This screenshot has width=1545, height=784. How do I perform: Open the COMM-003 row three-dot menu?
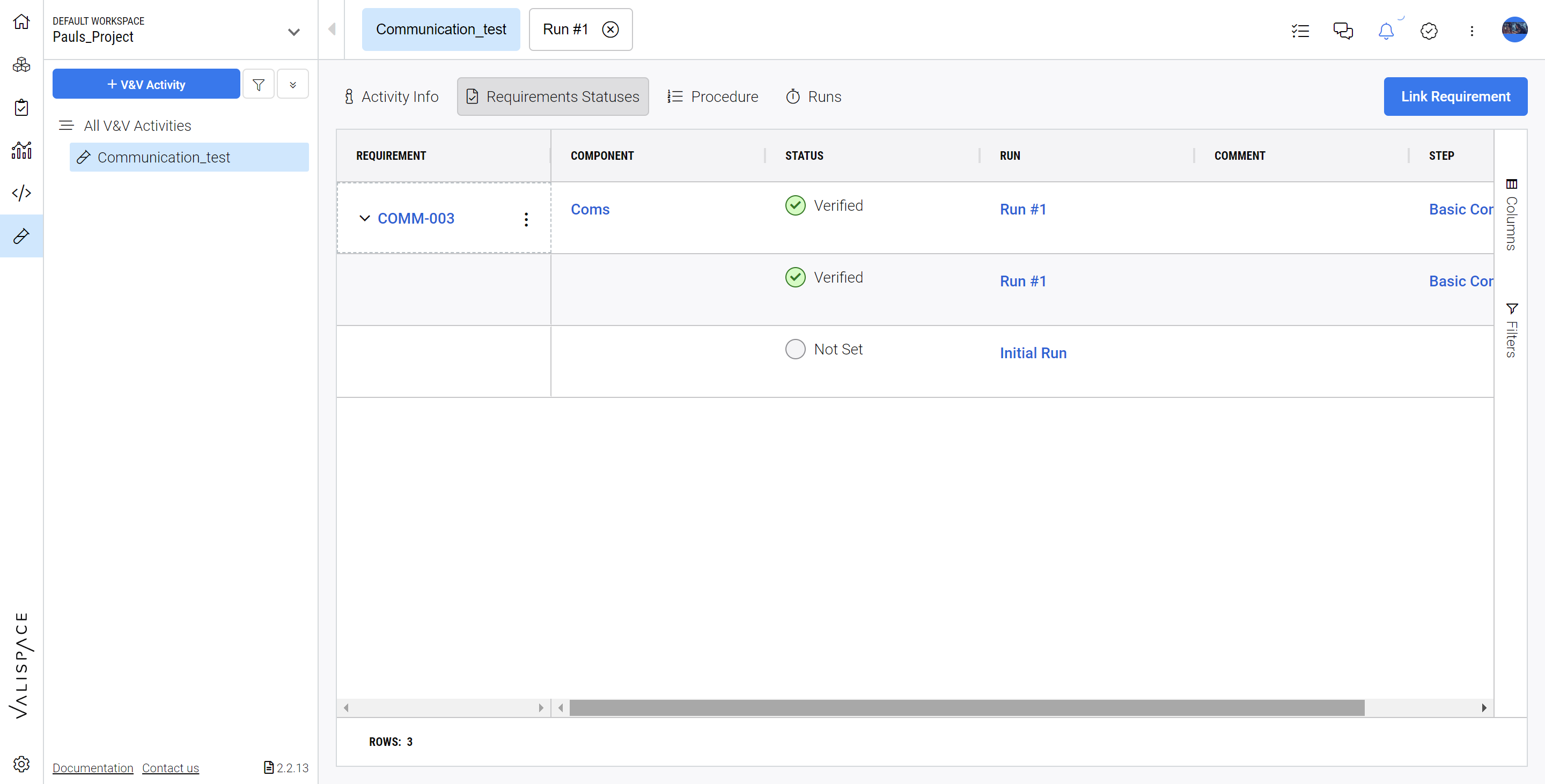(x=526, y=219)
